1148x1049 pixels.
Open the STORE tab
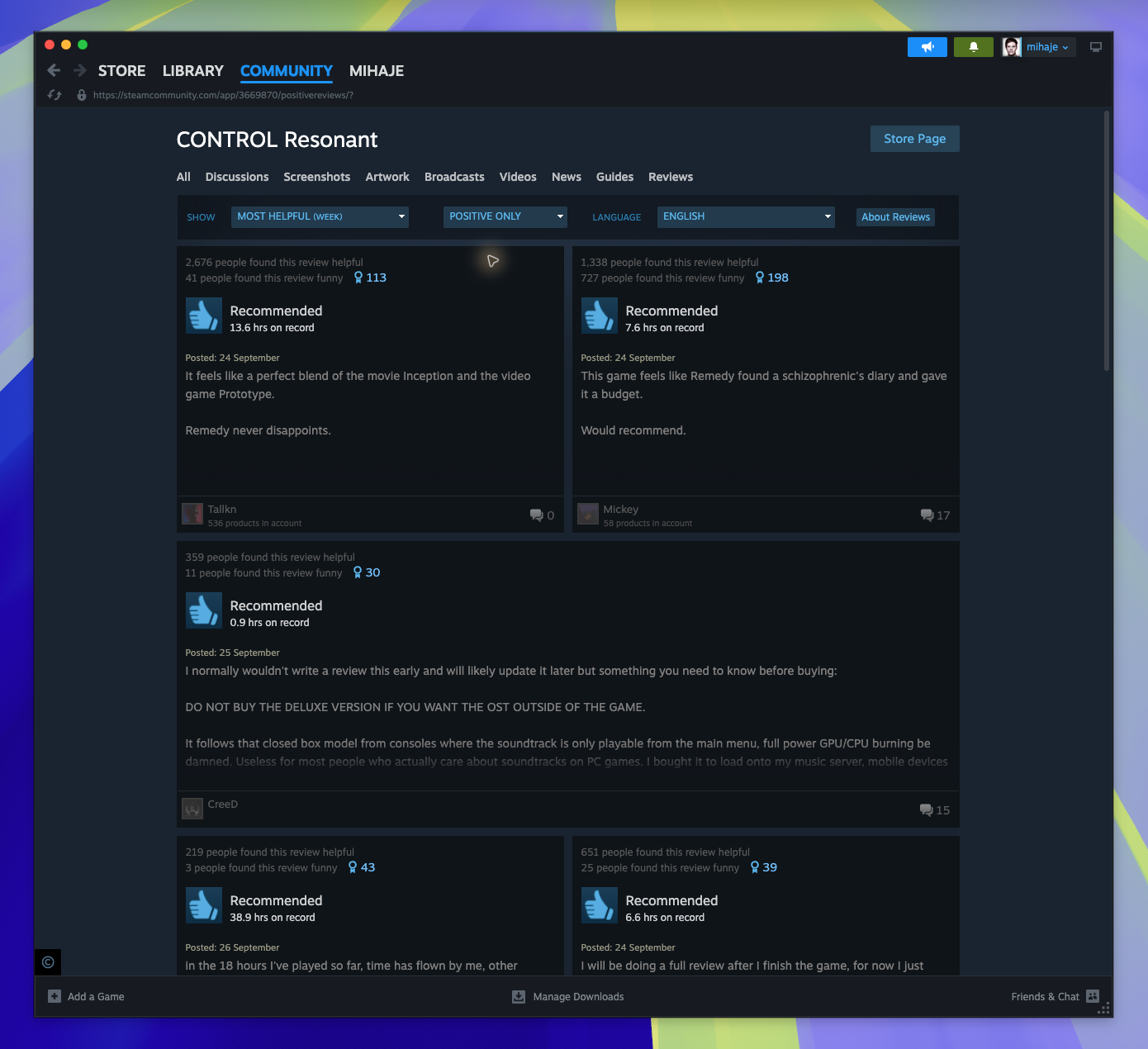(122, 71)
